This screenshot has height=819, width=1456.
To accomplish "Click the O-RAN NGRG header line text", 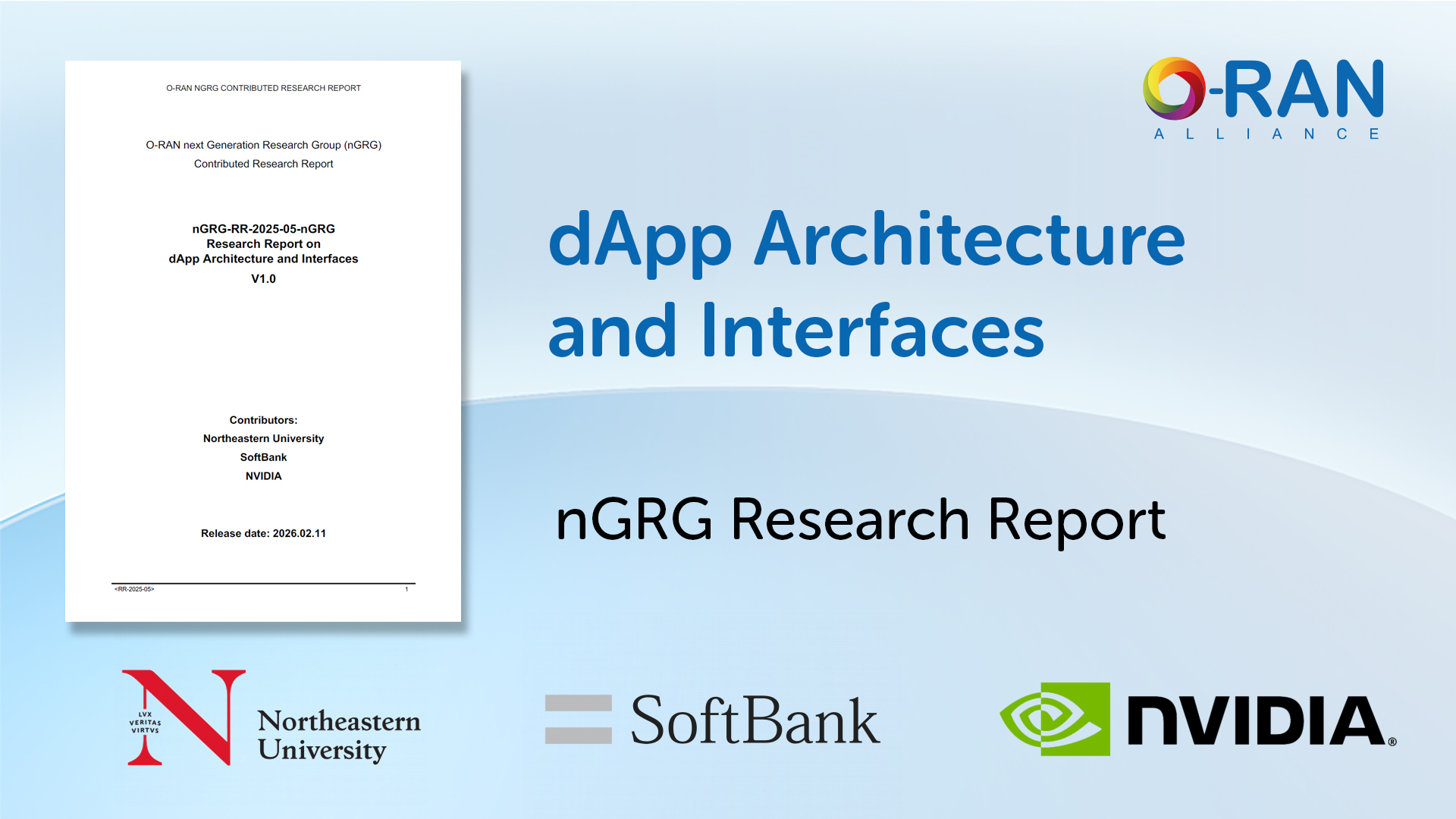I will (x=263, y=88).
